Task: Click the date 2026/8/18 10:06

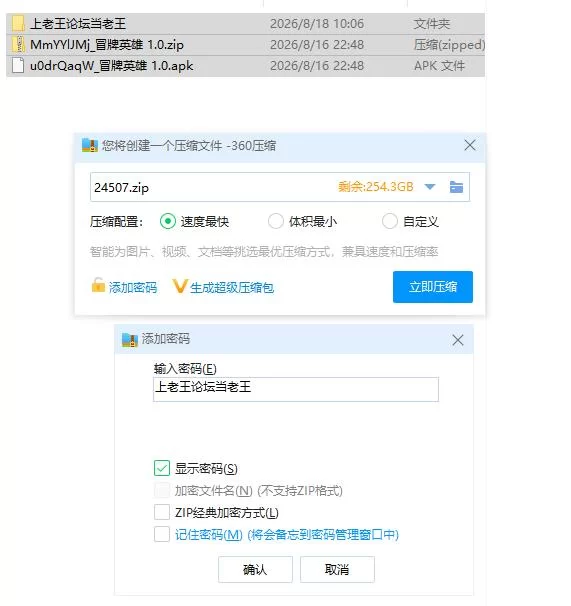Action: [x=317, y=24]
